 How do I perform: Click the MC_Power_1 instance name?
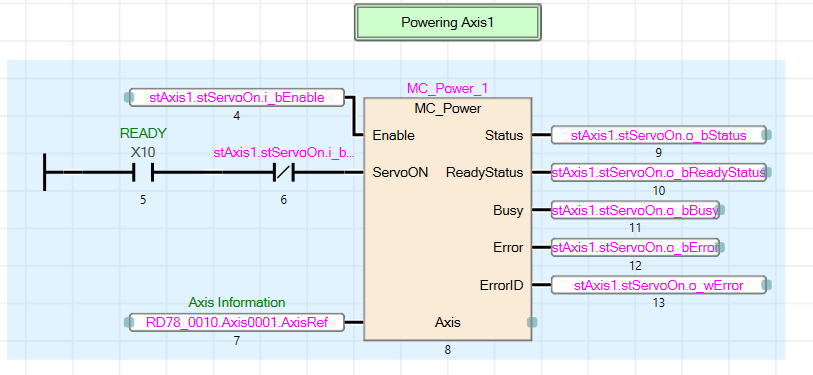(447, 89)
